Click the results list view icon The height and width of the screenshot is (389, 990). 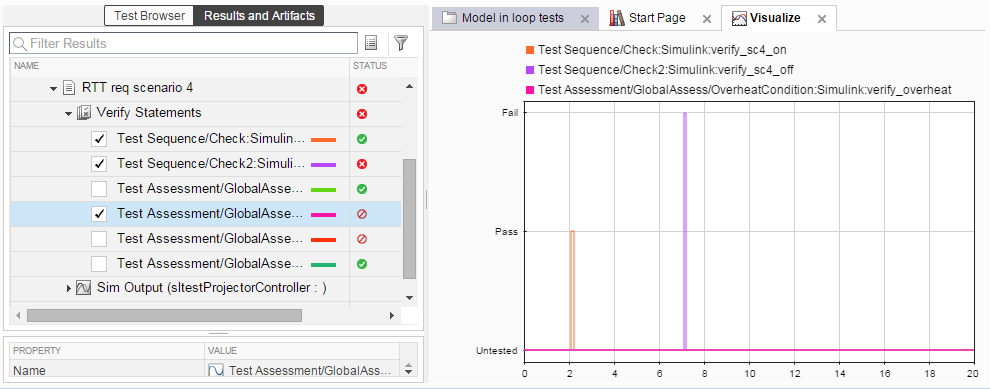(371, 43)
